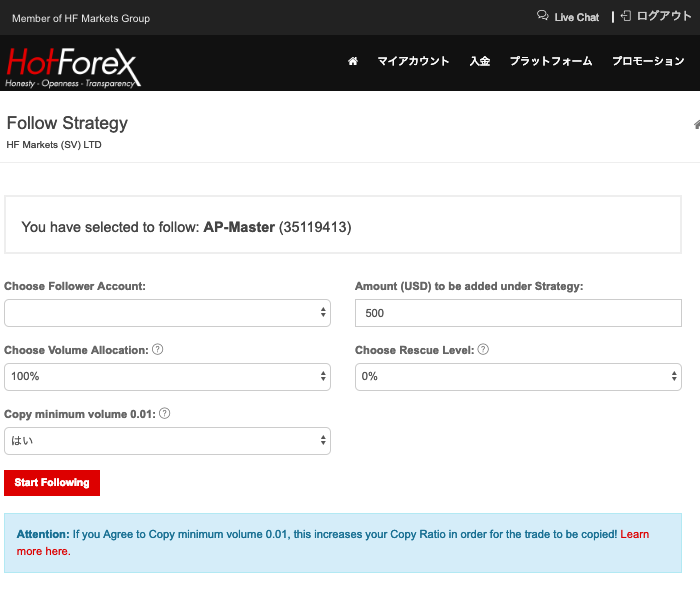
Task: Click the AP-Master strategy name text
Action: [x=239, y=227]
